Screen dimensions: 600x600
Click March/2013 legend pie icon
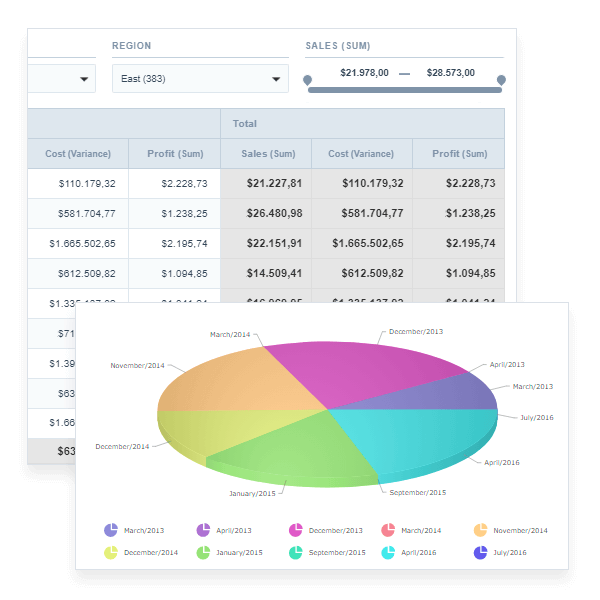click(x=111, y=530)
